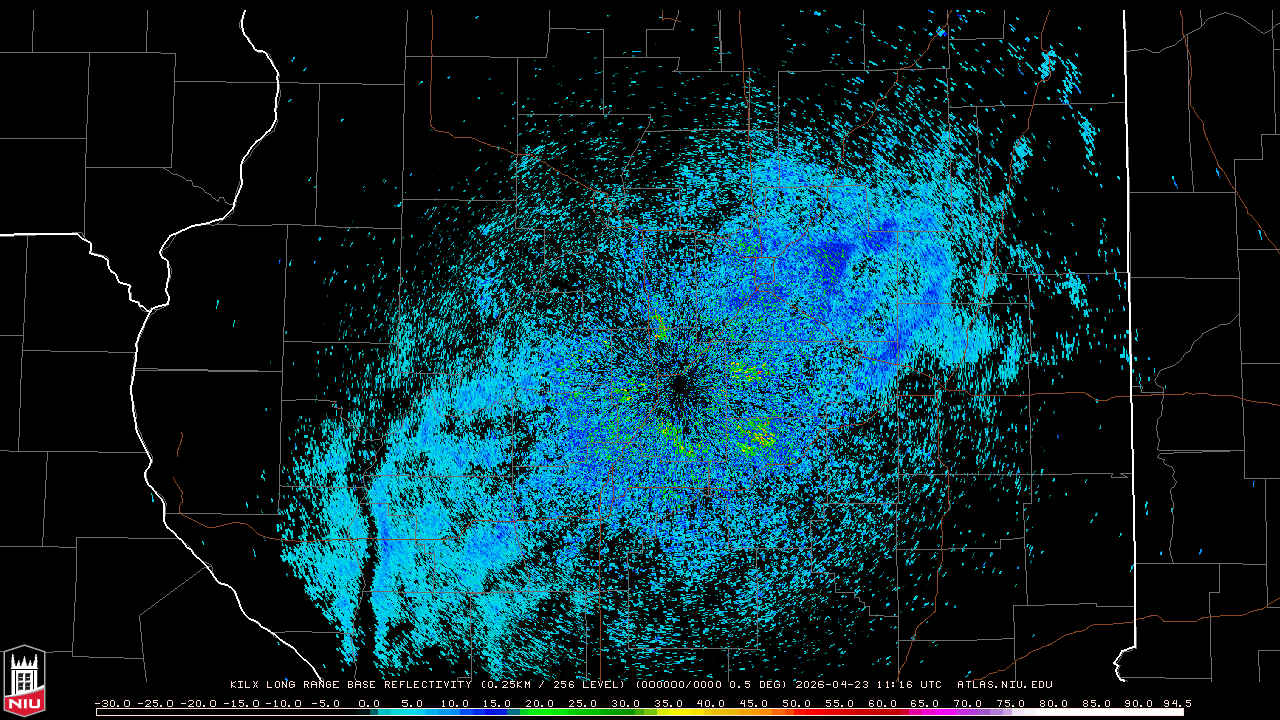Click the 20.0 scale label
The width and height of the screenshot is (1280, 720).
coord(541,703)
